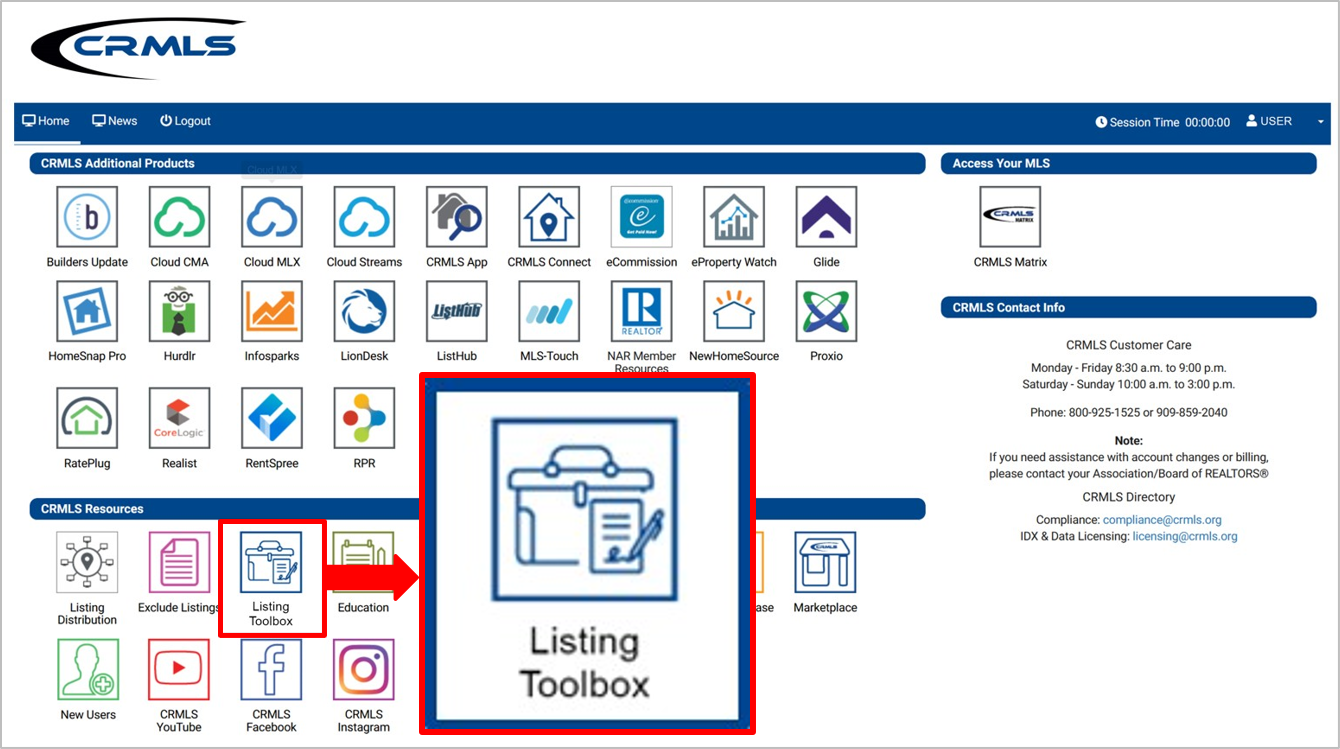Launch eCommission
The height and width of the screenshot is (749, 1340).
[641, 217]
